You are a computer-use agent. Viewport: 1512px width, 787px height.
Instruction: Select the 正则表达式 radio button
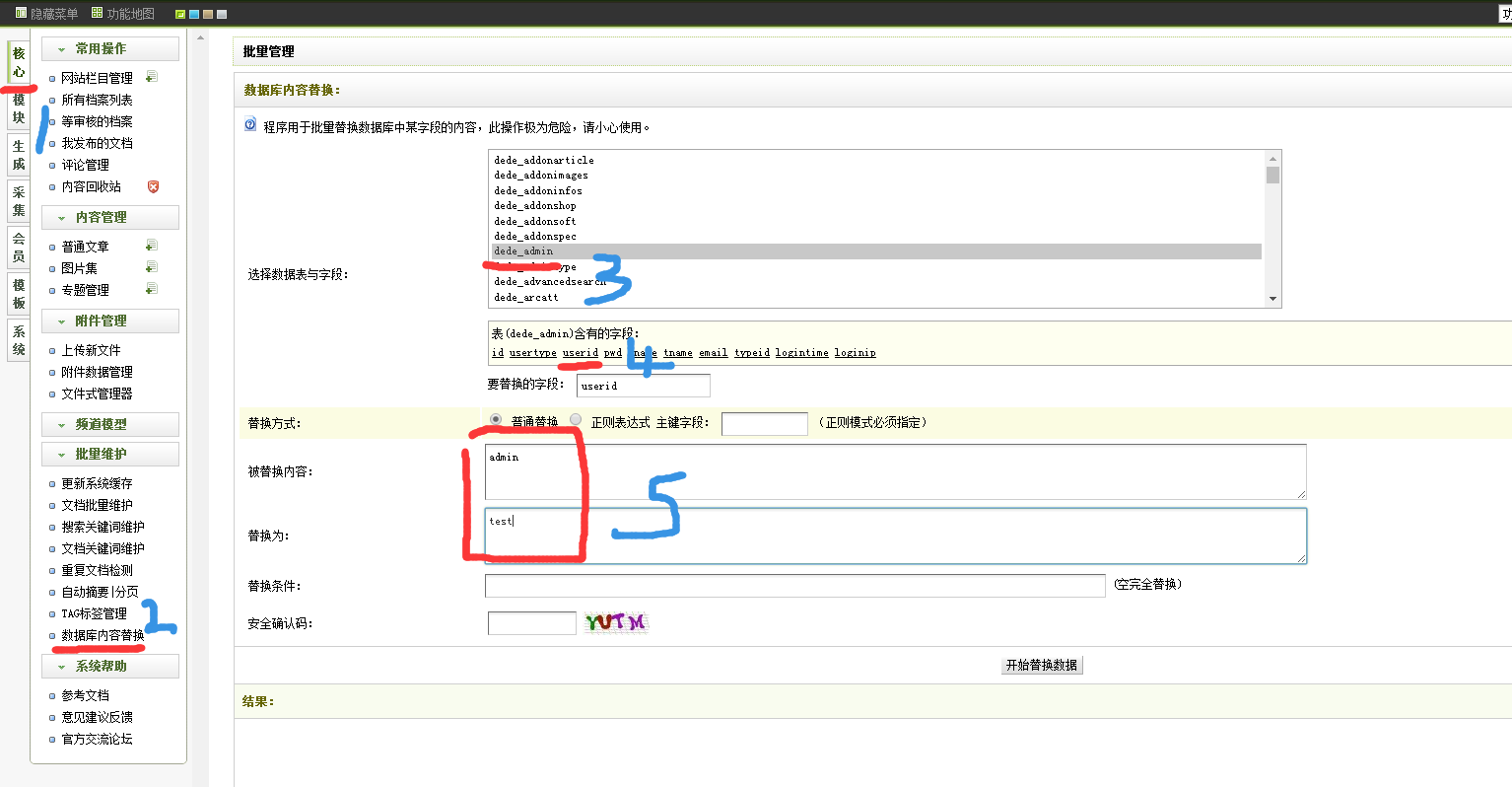coord(576,420)
